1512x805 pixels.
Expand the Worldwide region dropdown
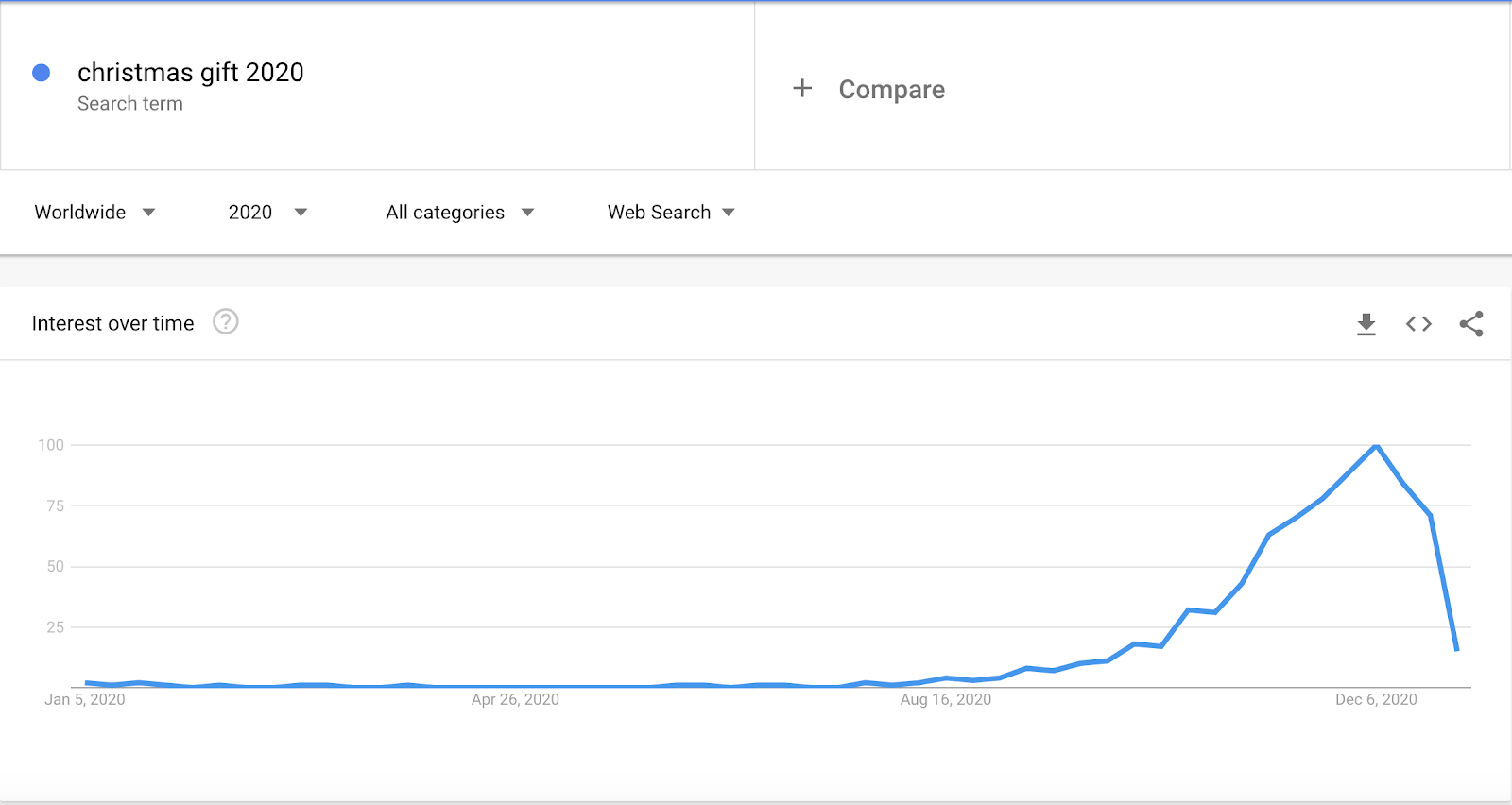[x=94, y=213]
